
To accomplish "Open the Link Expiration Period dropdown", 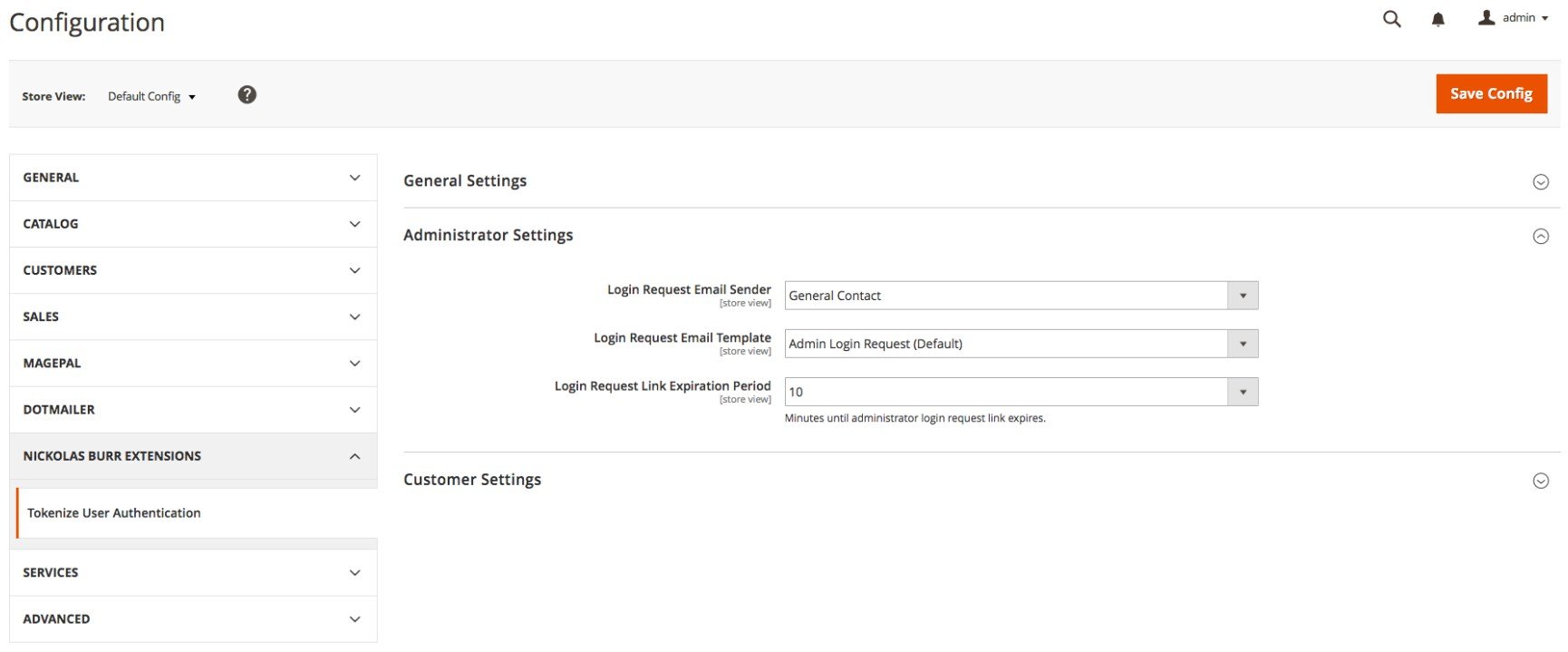I will (1021, 392).
